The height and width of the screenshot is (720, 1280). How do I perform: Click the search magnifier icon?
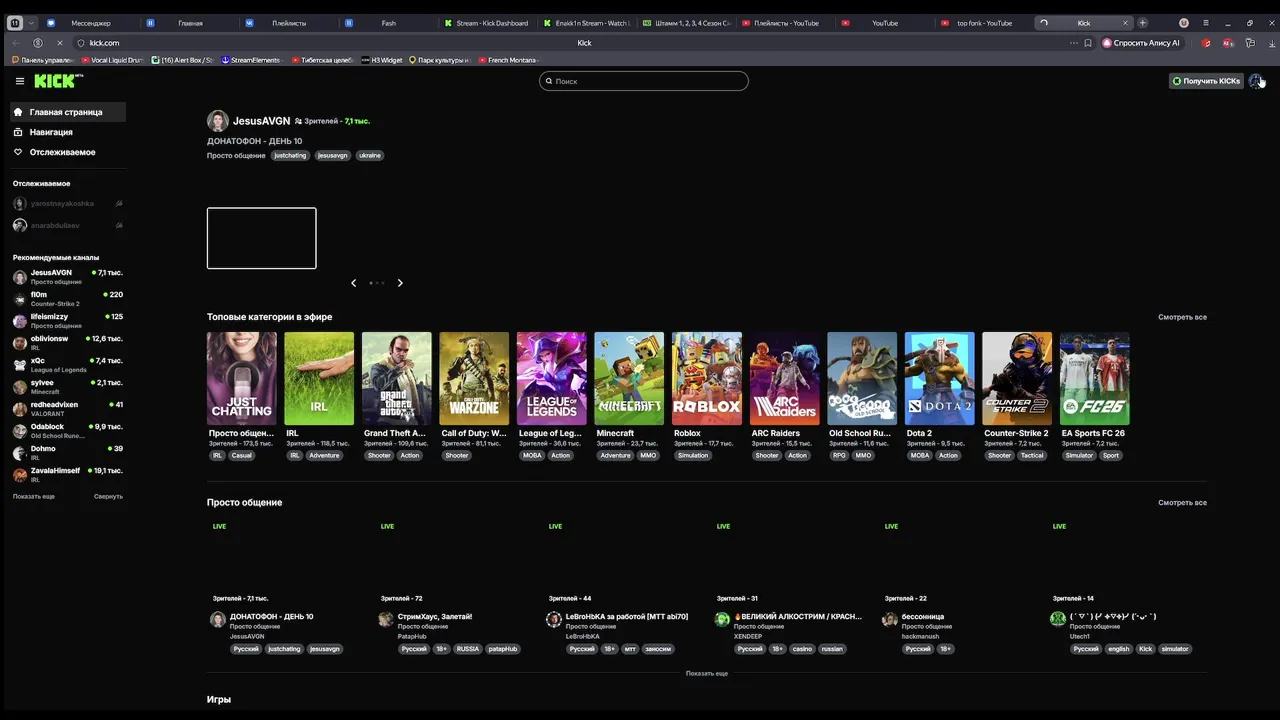(549, 81)
